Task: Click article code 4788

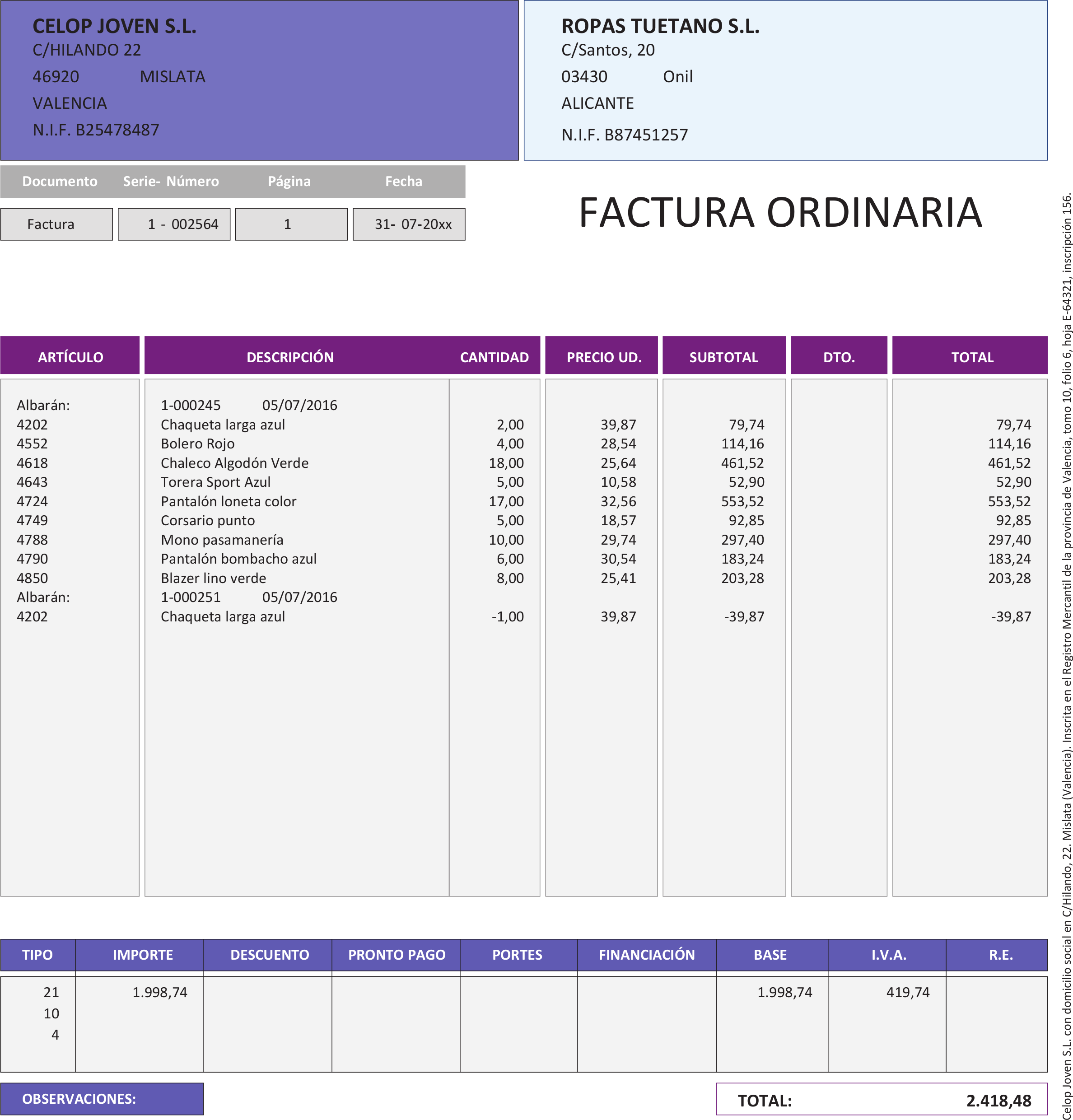Action: click(32, 539)
